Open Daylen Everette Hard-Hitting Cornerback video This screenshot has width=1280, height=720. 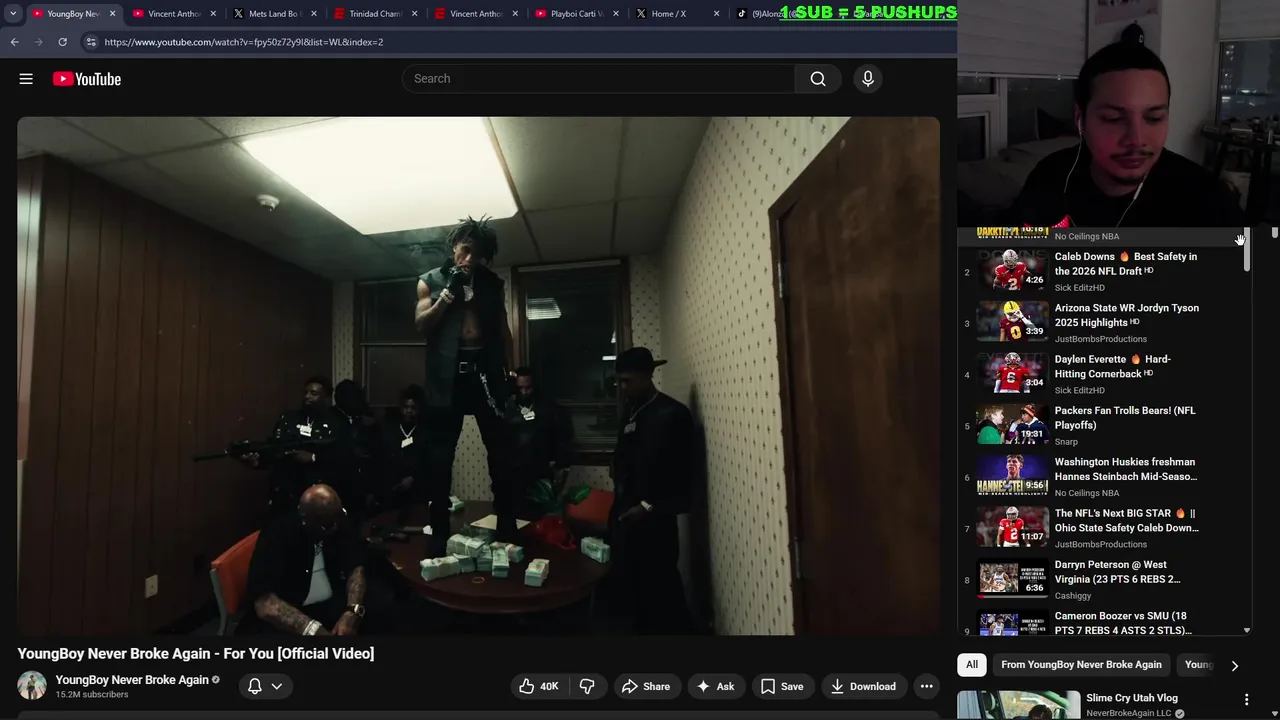[1104, 374]
